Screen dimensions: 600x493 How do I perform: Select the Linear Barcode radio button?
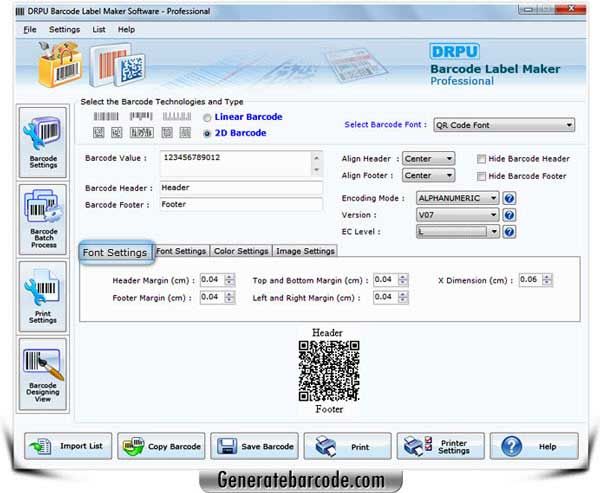click(207, 118)
